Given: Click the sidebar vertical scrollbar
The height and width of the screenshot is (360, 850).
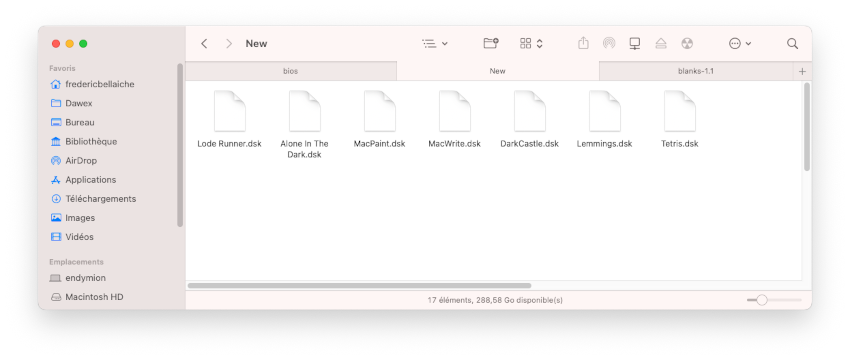Looking at the screenshot, I should 180,145.
